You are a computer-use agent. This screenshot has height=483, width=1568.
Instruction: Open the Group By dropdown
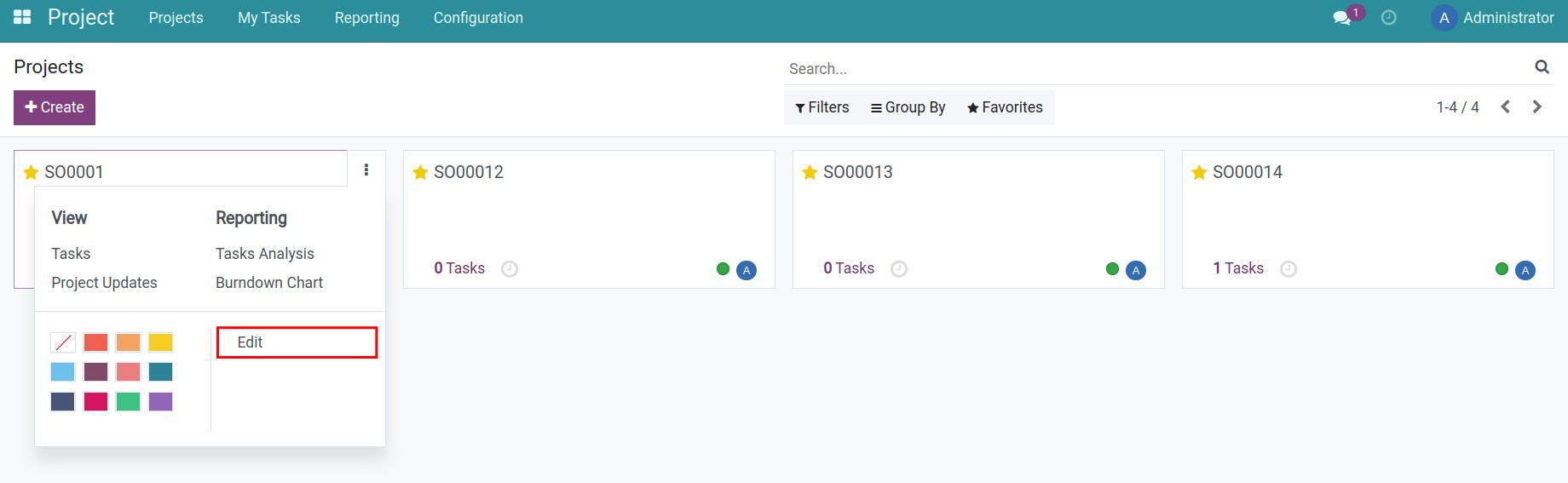pos(908,107)
